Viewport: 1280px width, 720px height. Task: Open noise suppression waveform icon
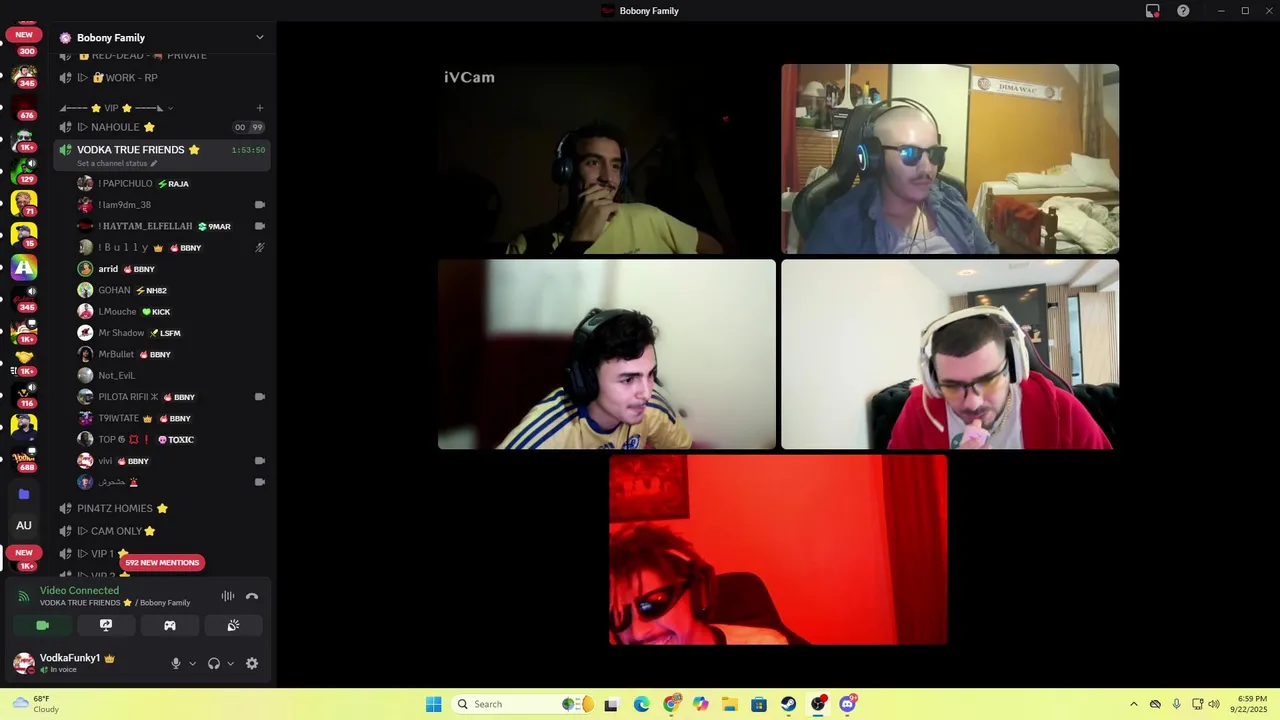[228, 596]
